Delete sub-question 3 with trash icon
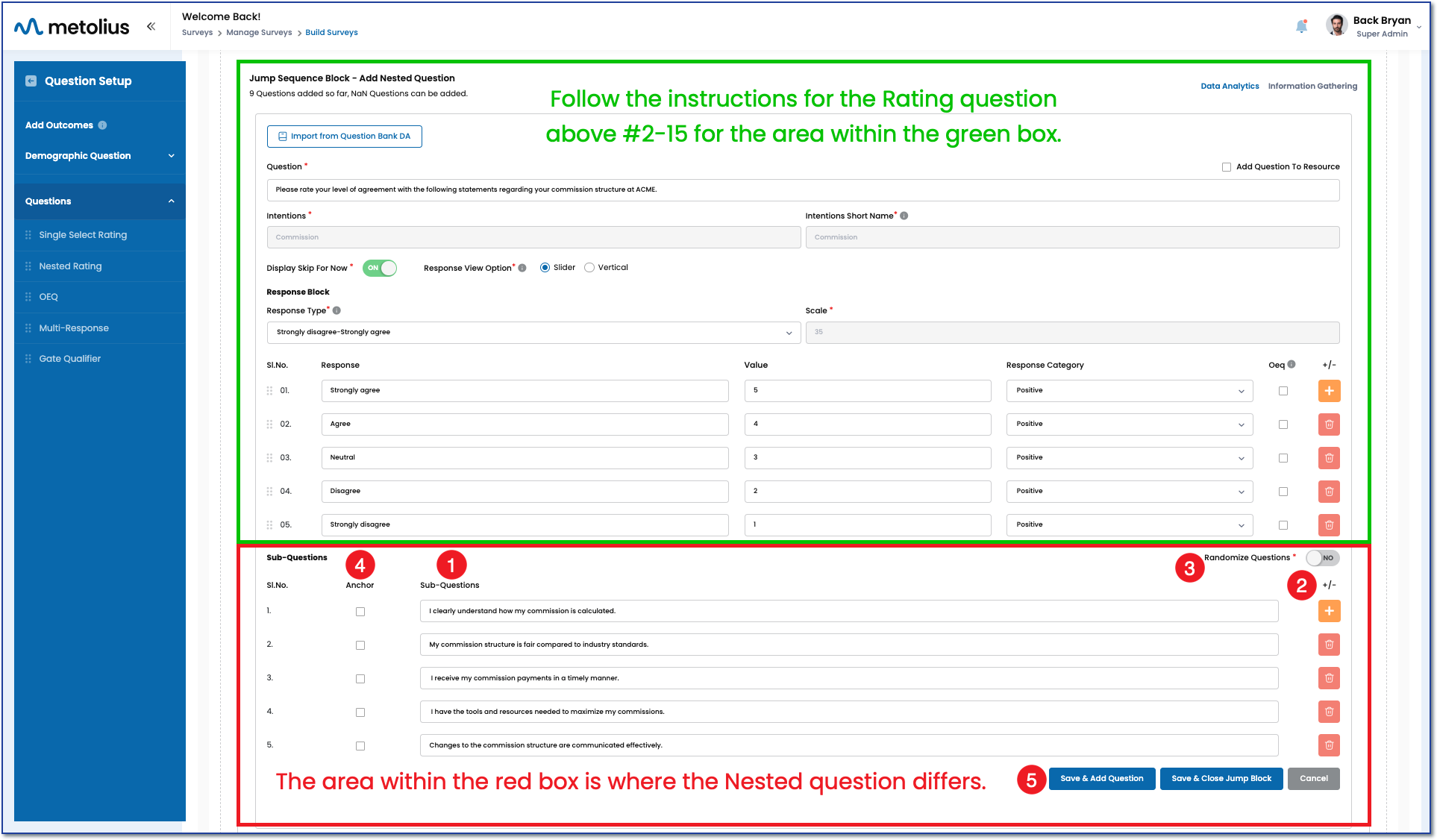1437x840 pixels. [1329, 678]
